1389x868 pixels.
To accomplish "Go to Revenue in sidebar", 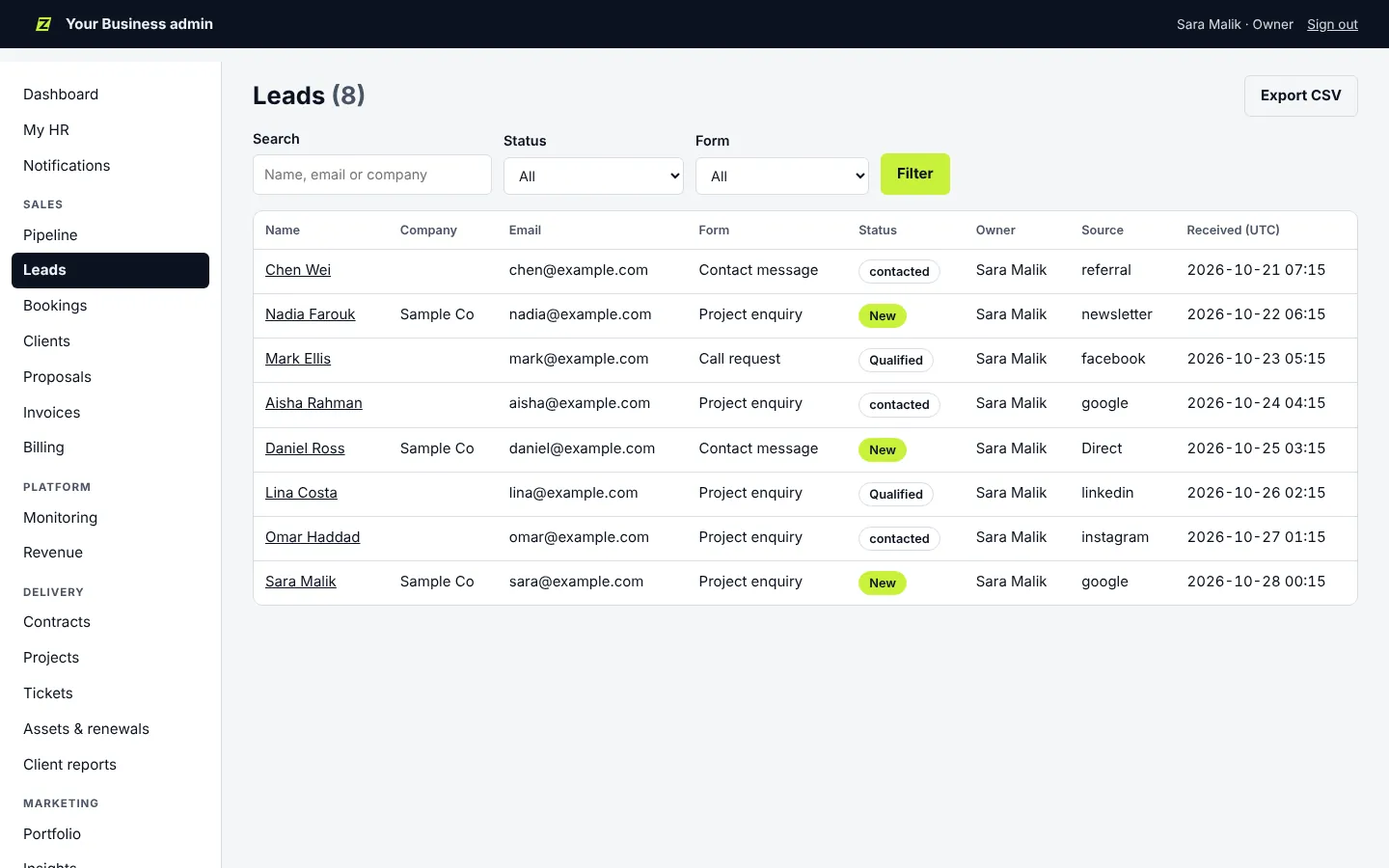I will (x=110, y=553).
